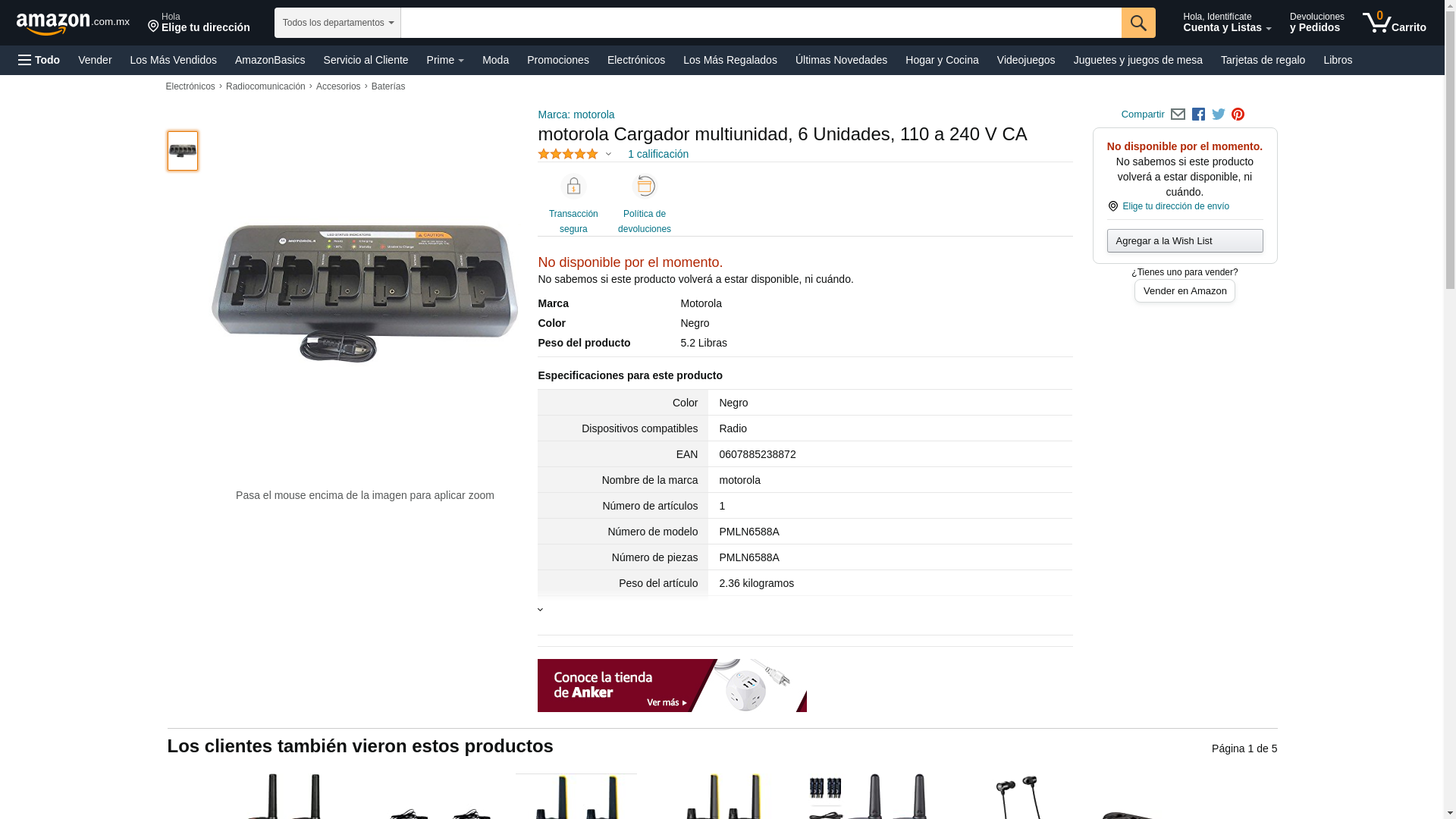This screenshot has width=1456, height=819.
Task: Expand more product specifications chevron
Action: pyautogui.click(x=541, y=610)
